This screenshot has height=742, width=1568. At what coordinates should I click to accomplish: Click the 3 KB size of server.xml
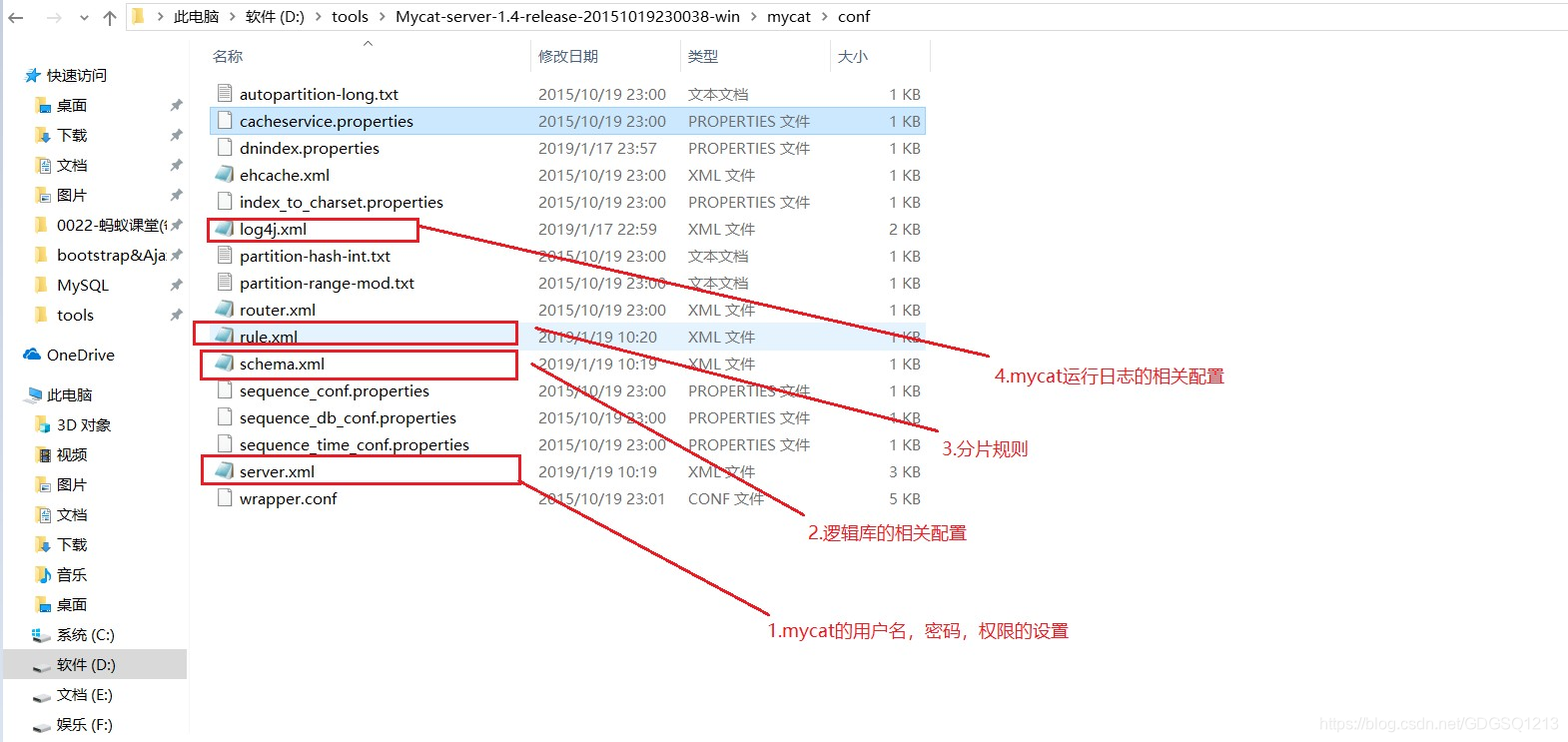point(905,471)
